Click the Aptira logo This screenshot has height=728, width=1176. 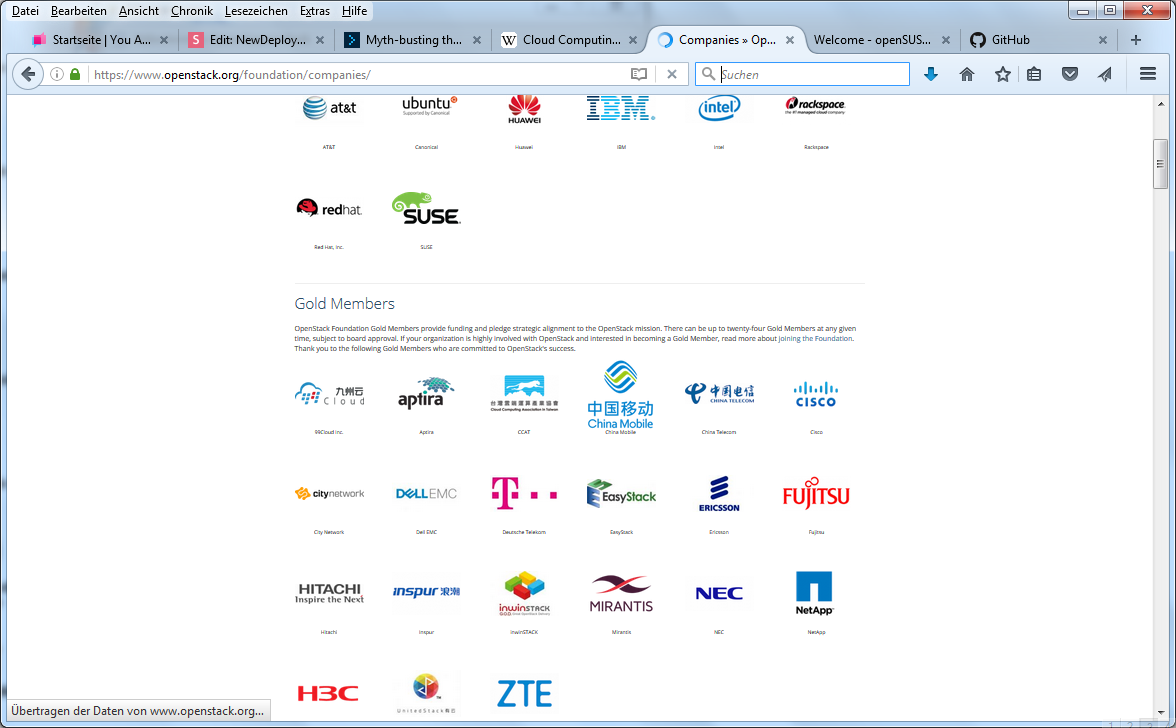(427, 393)
